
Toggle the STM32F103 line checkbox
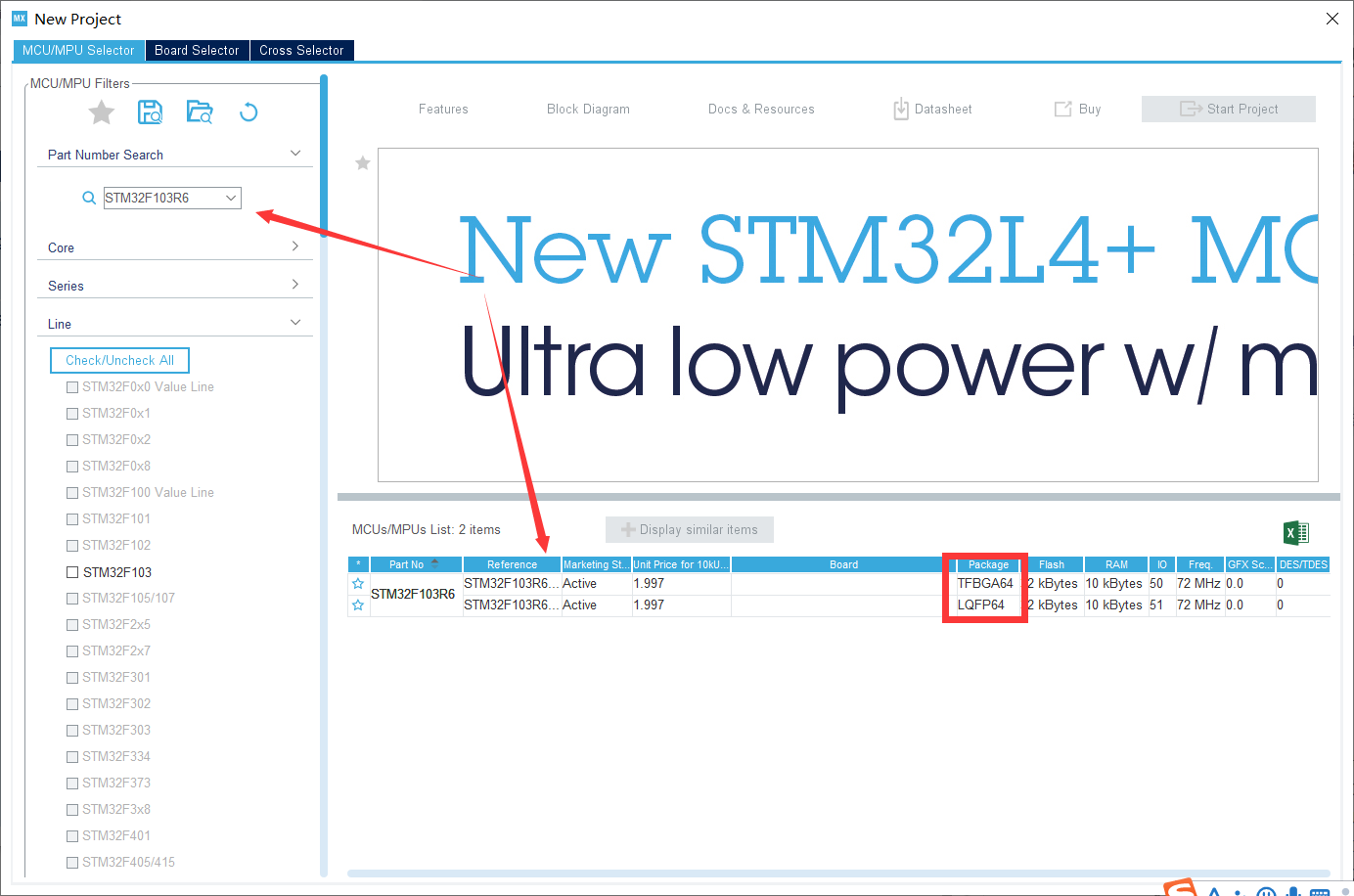(72, 572)
